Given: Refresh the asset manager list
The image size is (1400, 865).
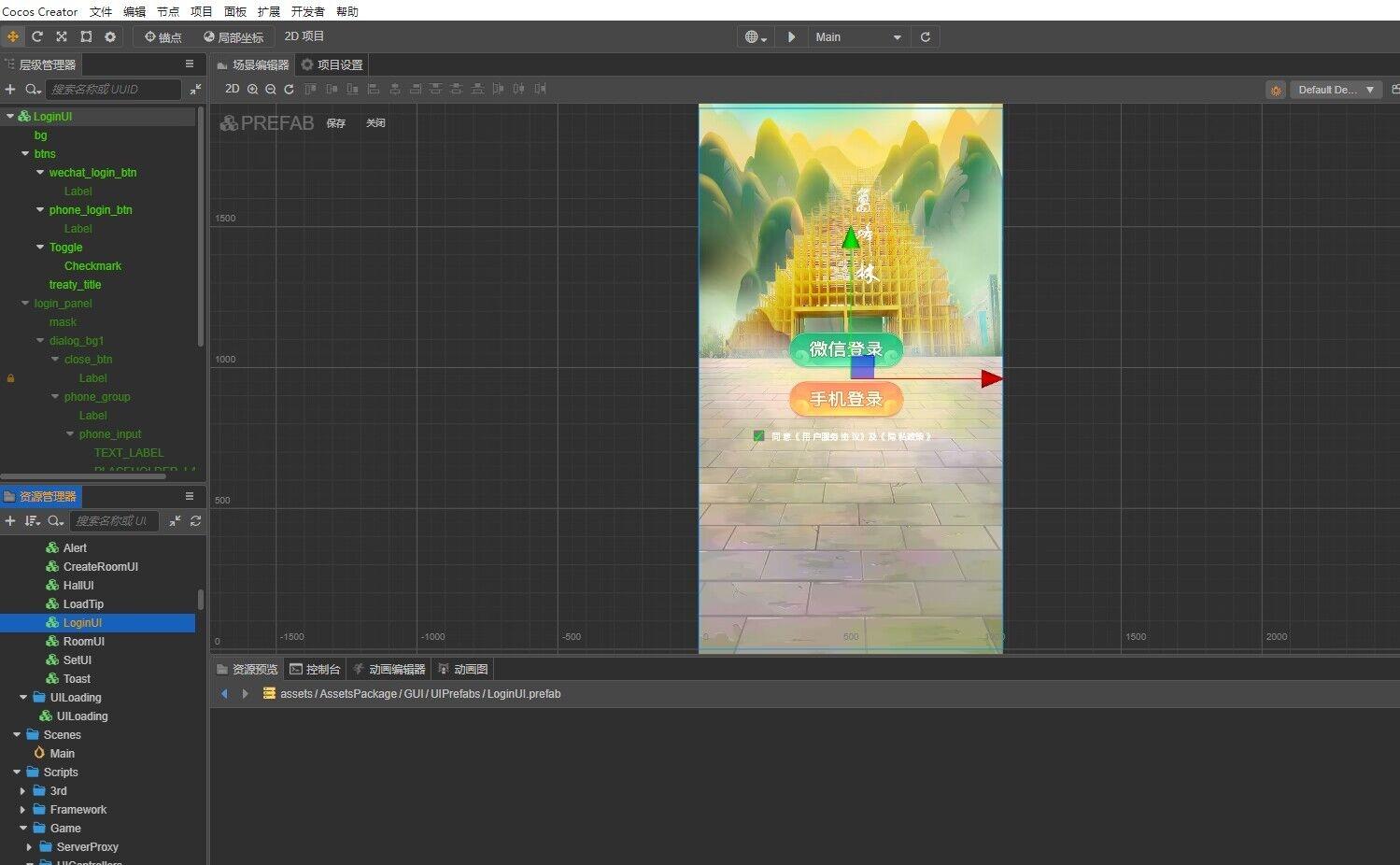Looking at the screenshot, I should (195, 520).
